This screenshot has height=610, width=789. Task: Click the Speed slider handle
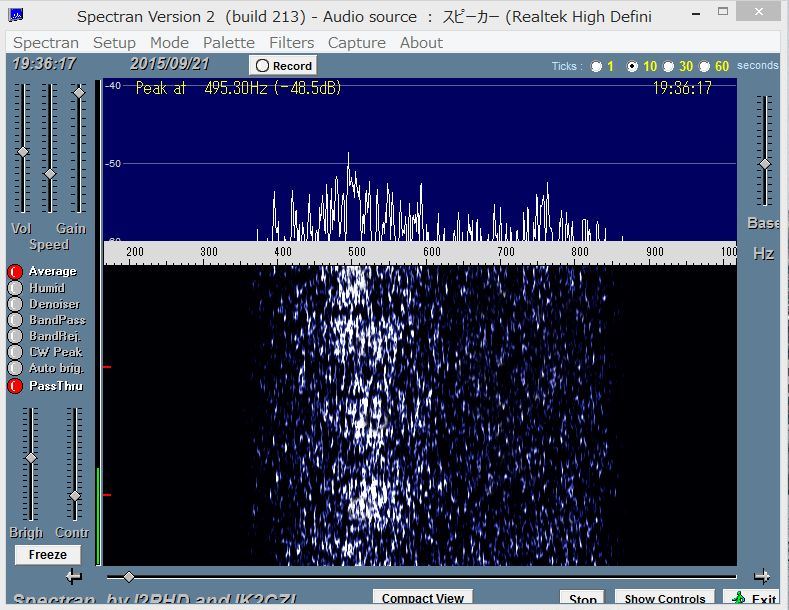pyautogui.click(x=50, y=174)
